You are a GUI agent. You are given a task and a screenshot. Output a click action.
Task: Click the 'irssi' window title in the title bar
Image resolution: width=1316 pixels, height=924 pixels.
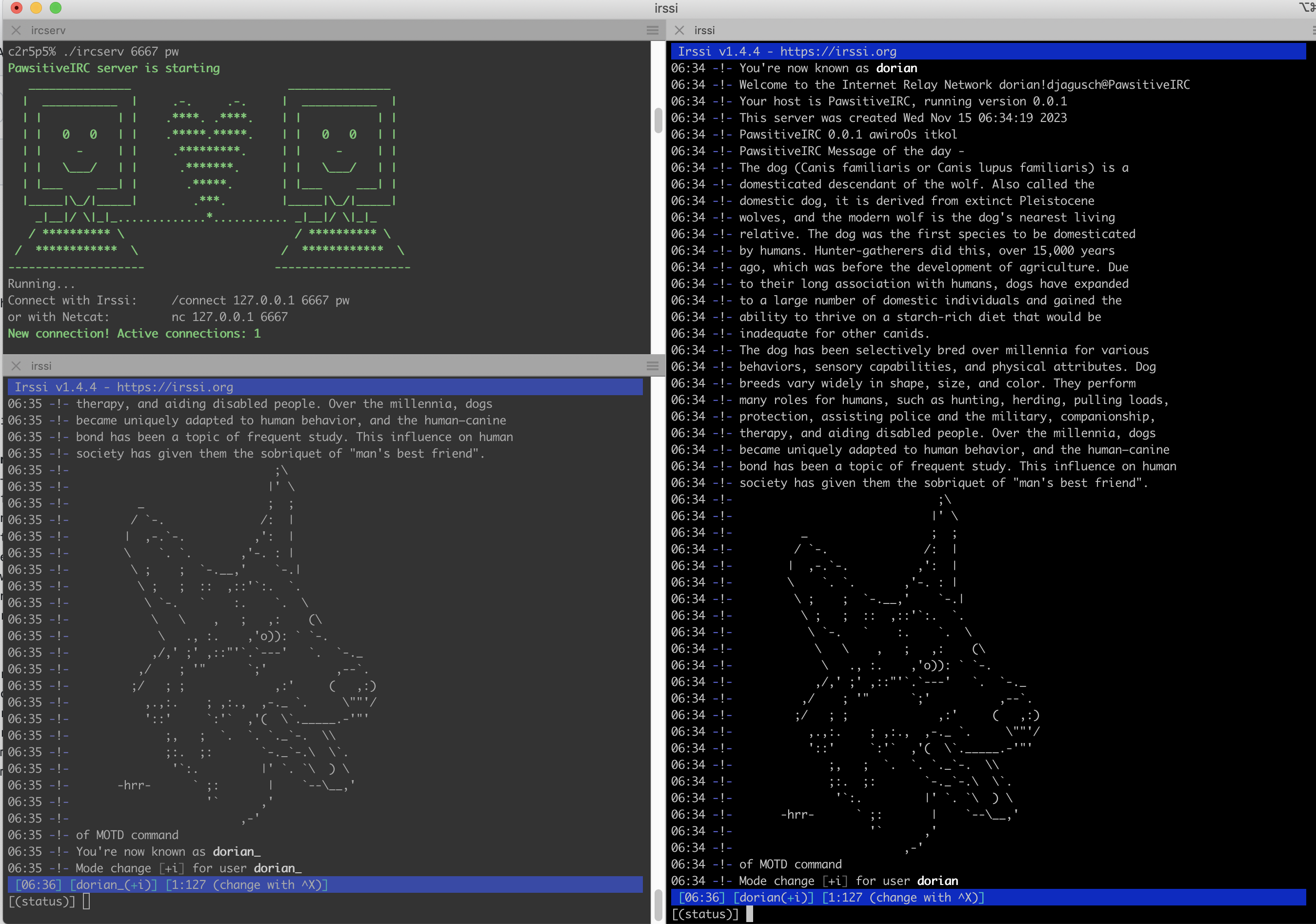tap(666, 8)
